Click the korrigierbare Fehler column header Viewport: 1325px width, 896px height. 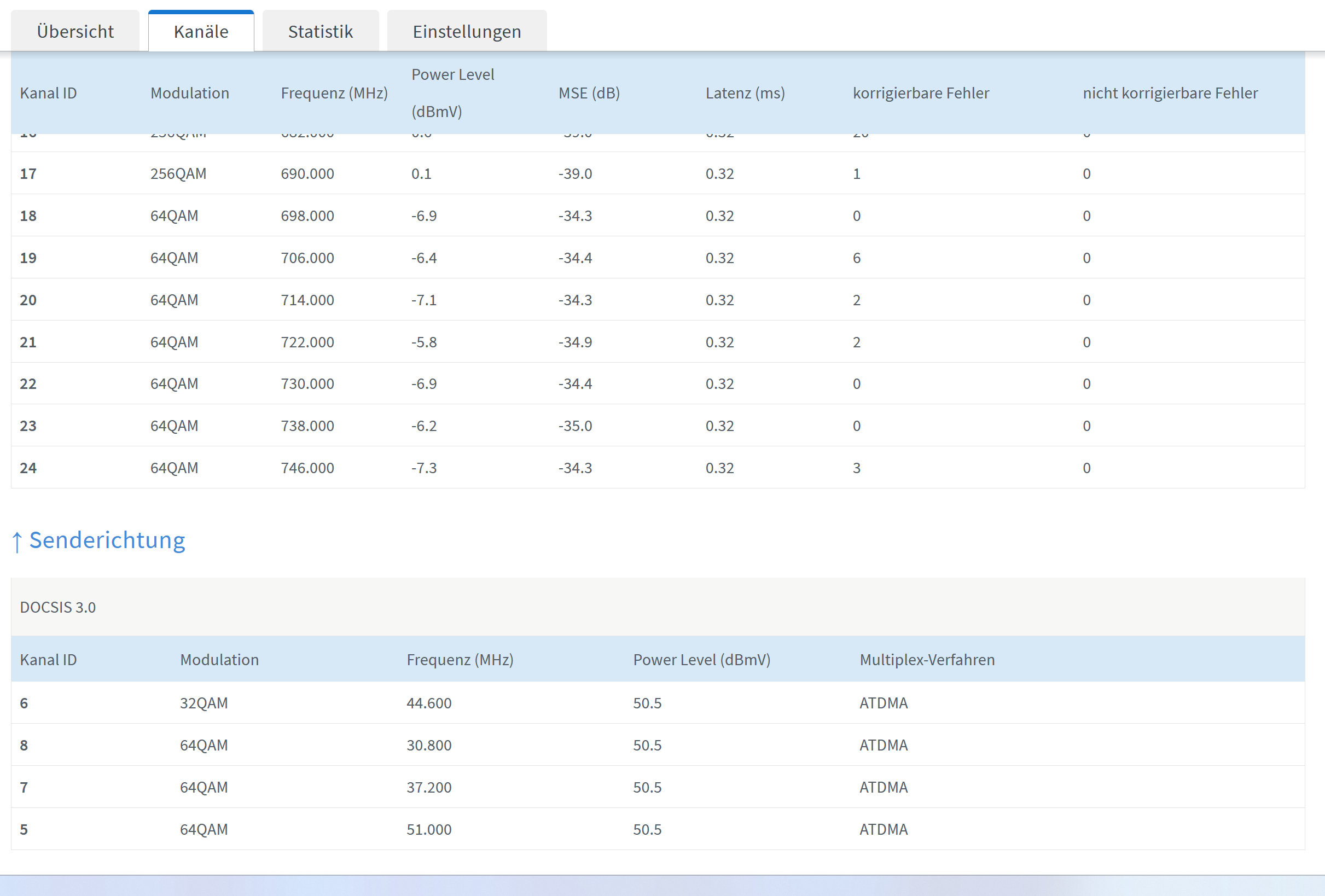(920, 93)
